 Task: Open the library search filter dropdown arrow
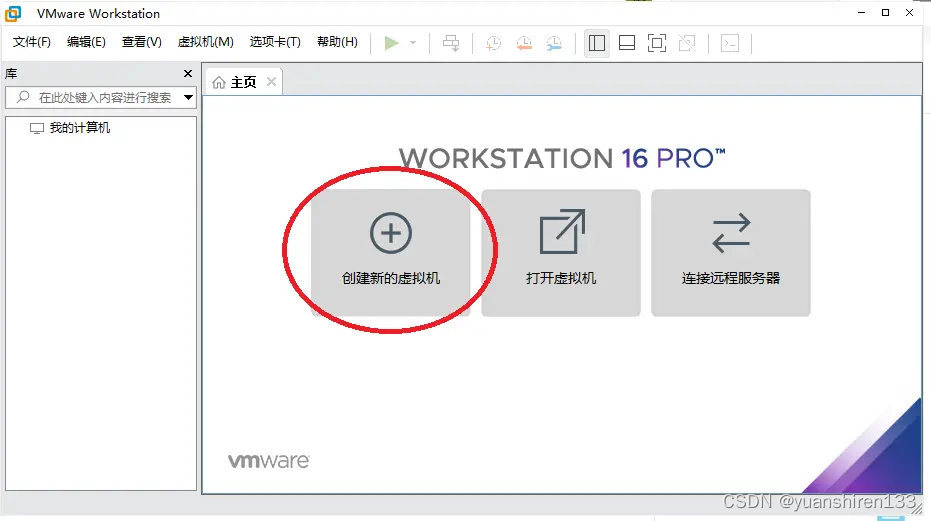pos(188,98)
